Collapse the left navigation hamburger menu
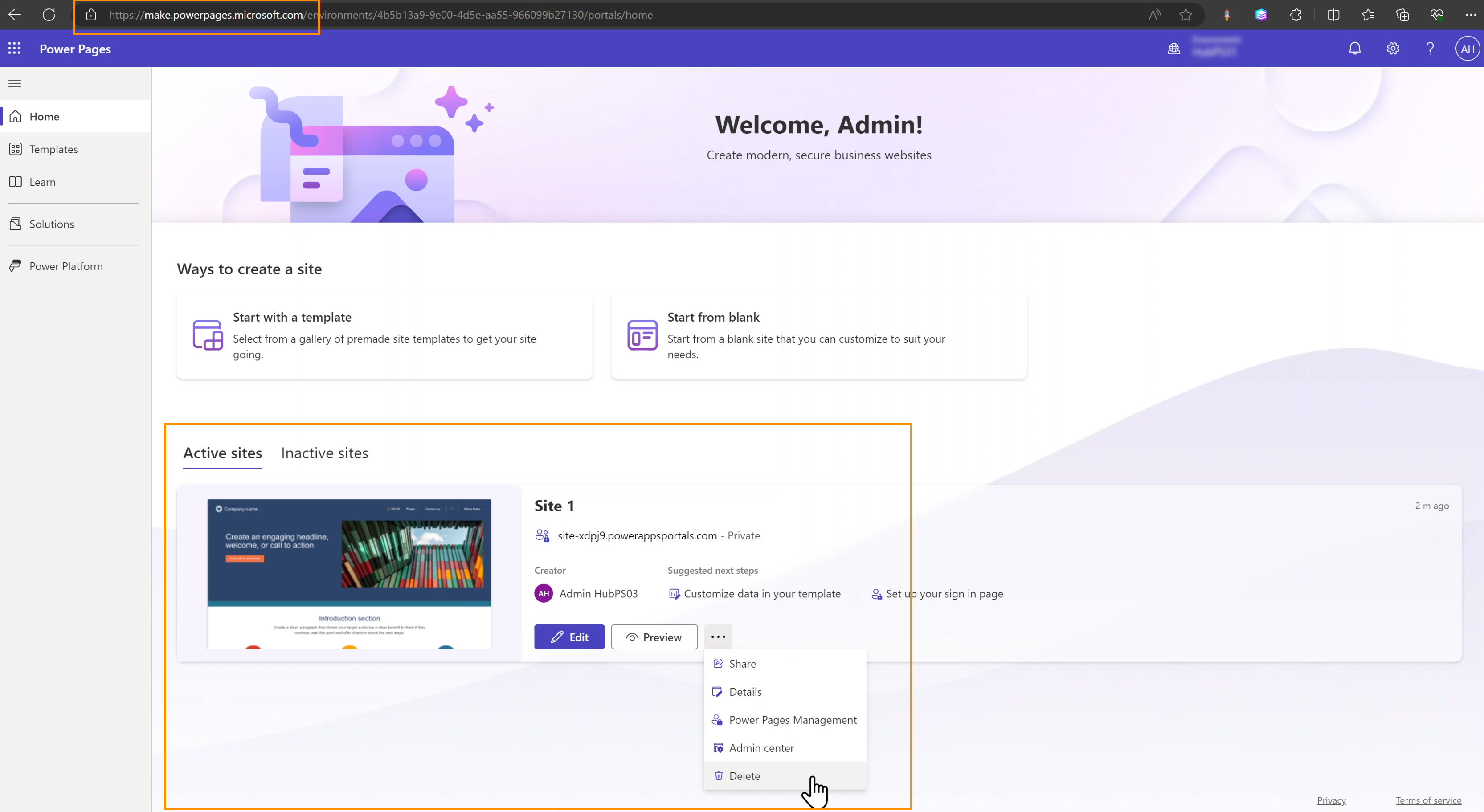The width and height of the screenshot is (1484, 812). (x=15, y=83)
